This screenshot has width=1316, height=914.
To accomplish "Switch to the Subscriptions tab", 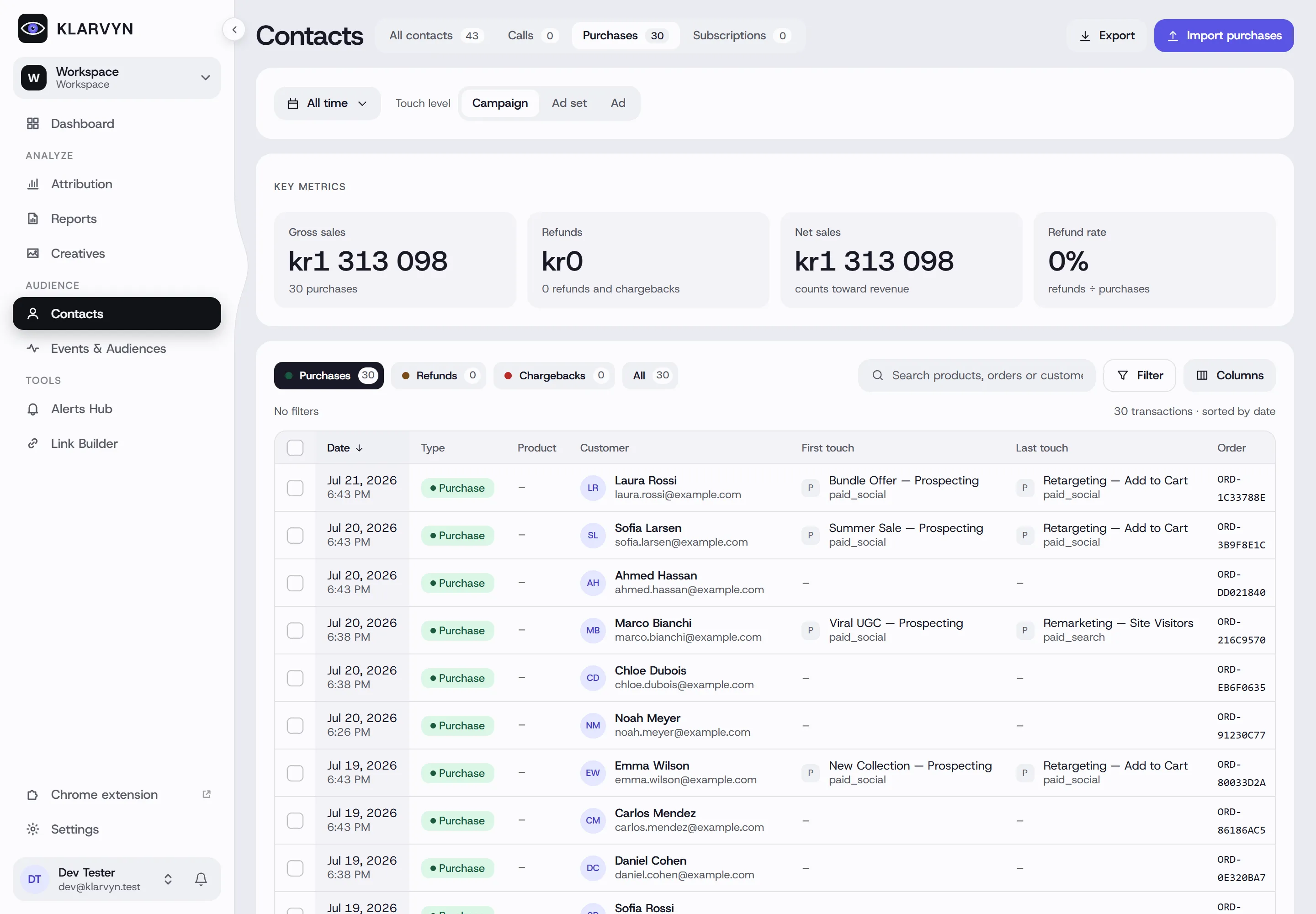I will [742, 36].
